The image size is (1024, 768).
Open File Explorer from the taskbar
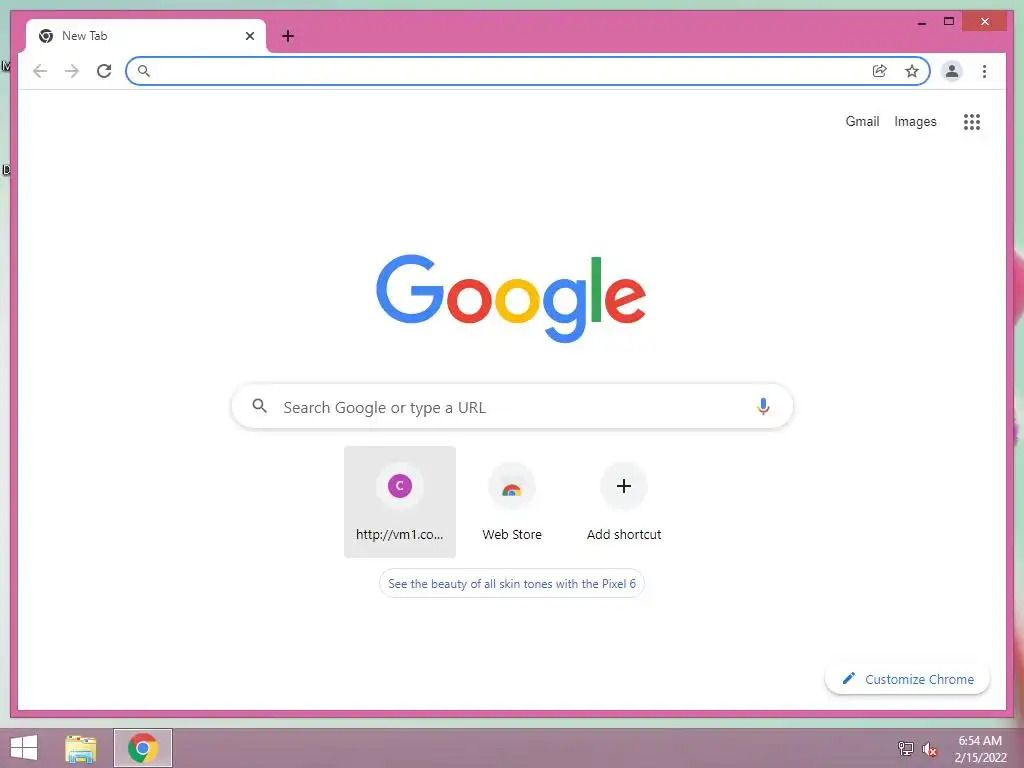coord(80,748)
